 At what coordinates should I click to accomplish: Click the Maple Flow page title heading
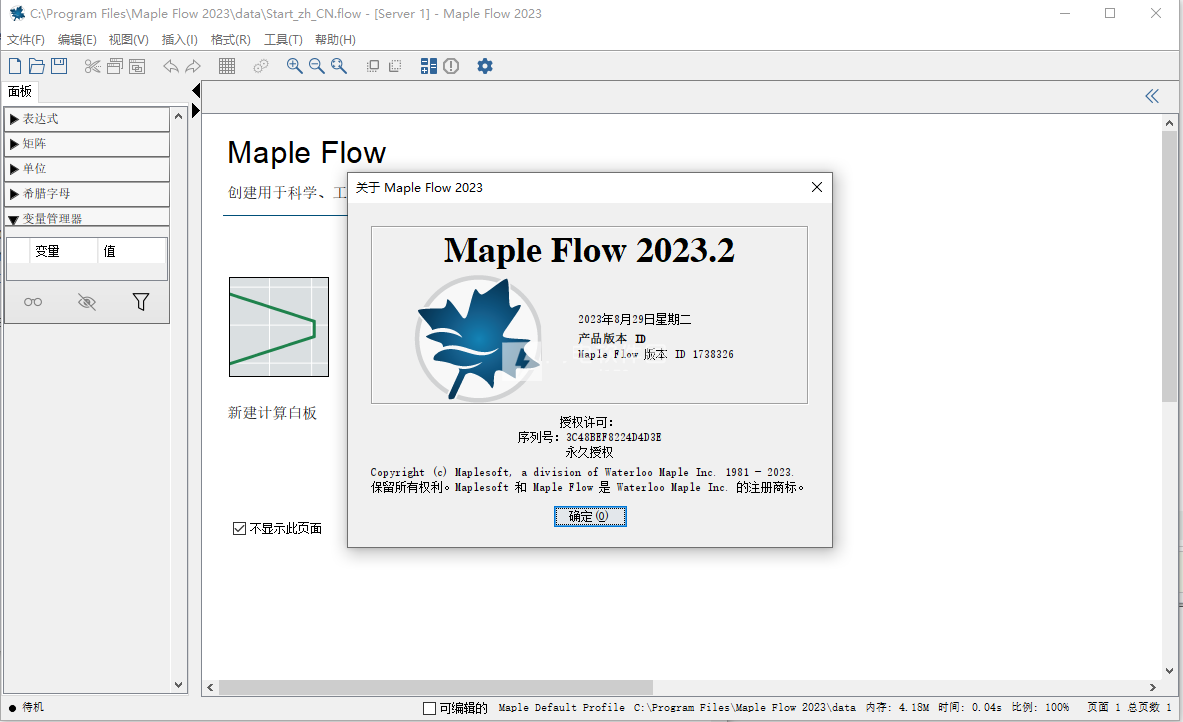pyautogui.click(x=306, y=152)
